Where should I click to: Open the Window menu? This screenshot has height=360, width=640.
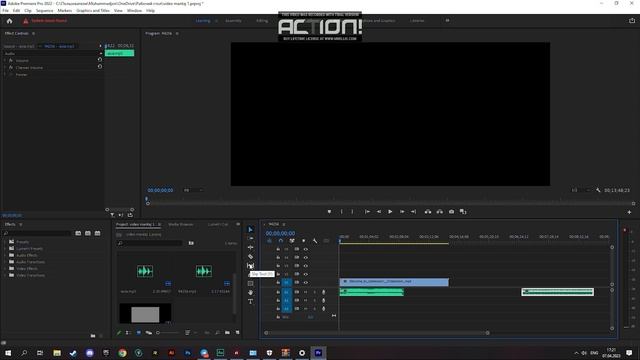click(134, 11)
